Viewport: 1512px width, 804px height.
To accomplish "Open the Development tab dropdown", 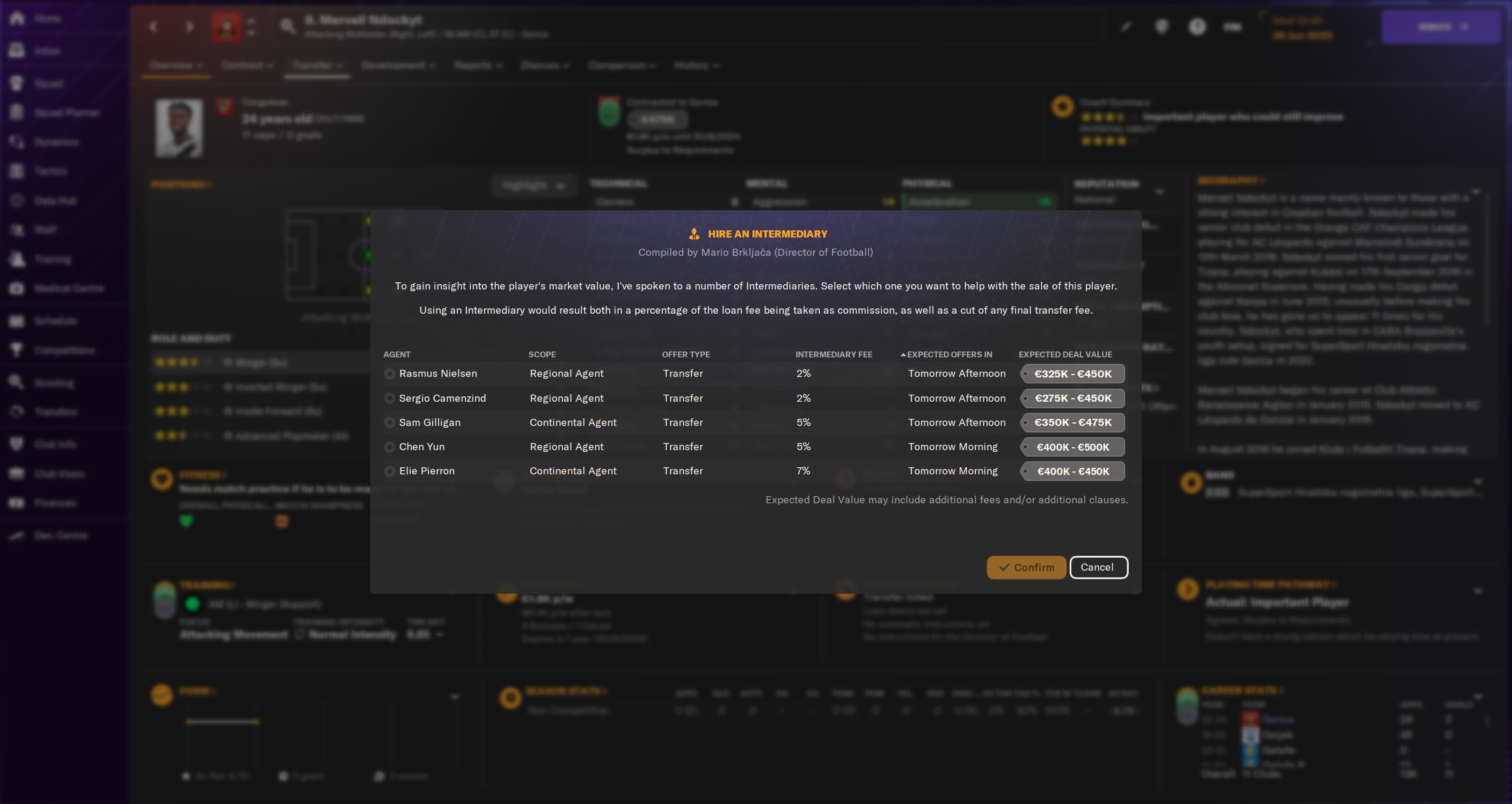I will point(398,66).
